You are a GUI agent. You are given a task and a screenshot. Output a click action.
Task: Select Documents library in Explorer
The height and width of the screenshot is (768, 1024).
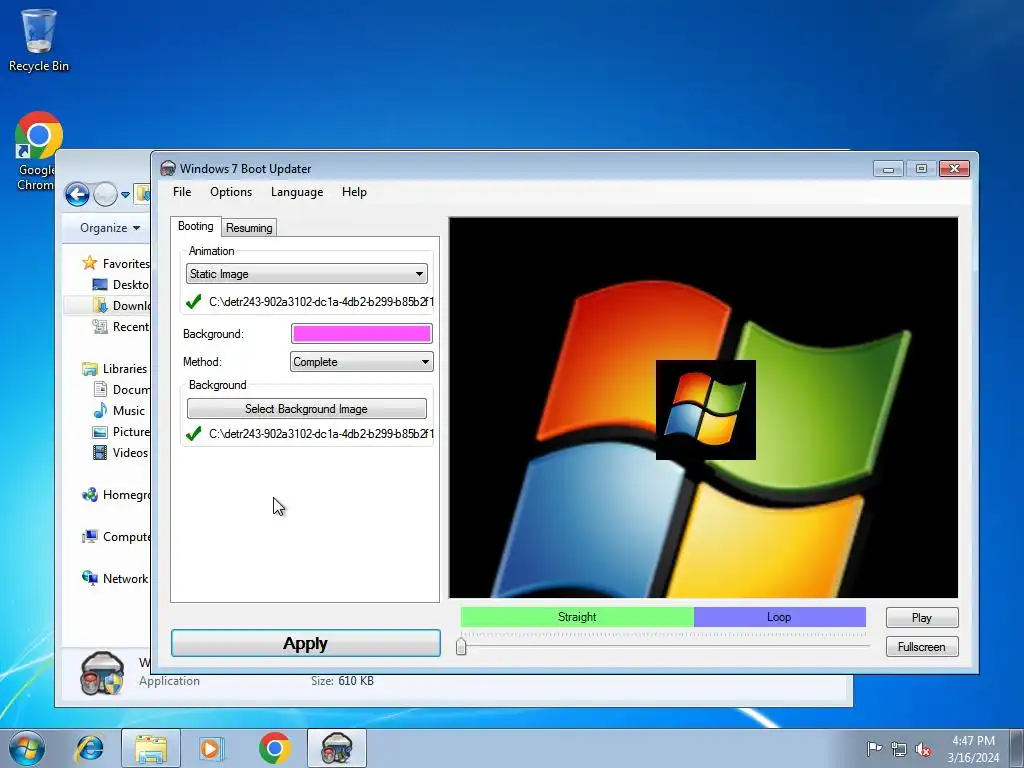tap(122, 390)
